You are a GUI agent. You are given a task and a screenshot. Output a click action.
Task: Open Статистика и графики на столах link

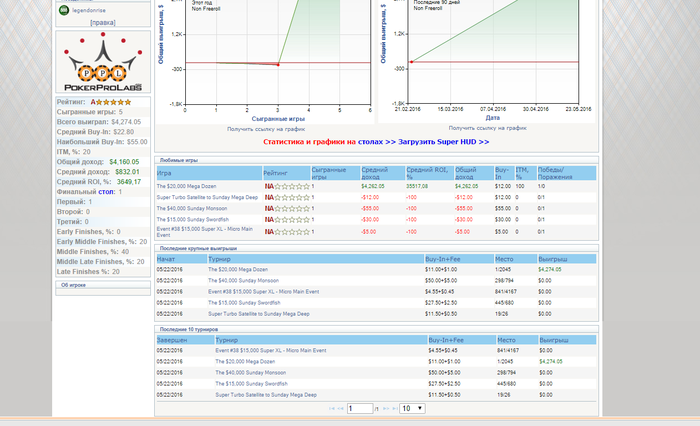click(329, 142)
